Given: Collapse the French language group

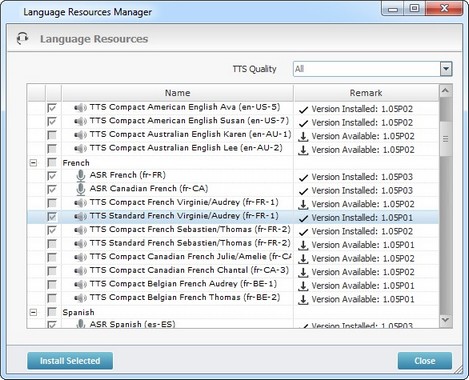Looking at the screenshot, I should (x=33, y=163).
